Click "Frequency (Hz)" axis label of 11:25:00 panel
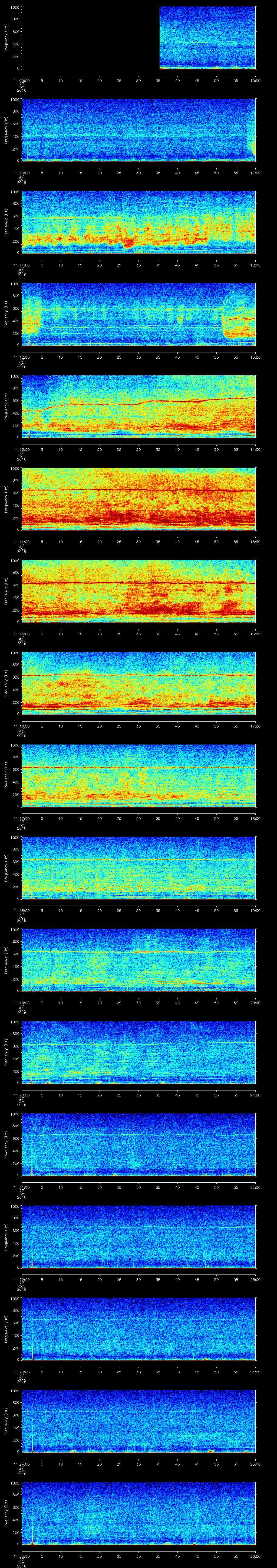This screenshot has width=277, height=1568. click(x=6, y=1514)
